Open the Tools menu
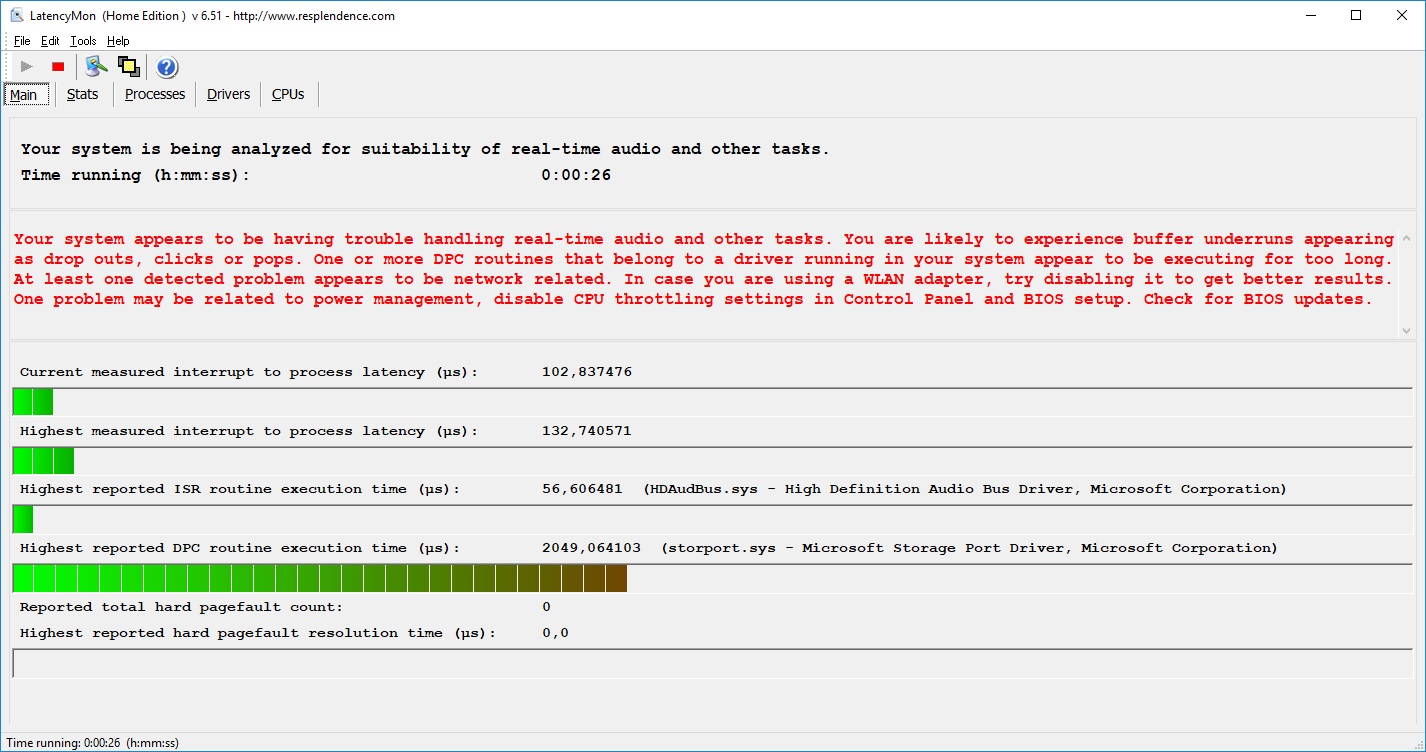This screenshot has height=752, width=1426. point(83,41)
